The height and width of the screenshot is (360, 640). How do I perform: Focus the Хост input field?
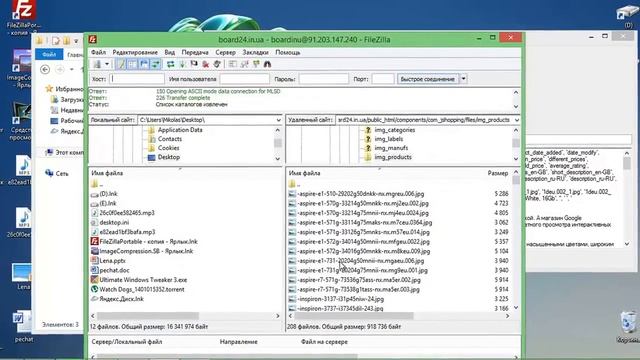(x=137, y=79)
